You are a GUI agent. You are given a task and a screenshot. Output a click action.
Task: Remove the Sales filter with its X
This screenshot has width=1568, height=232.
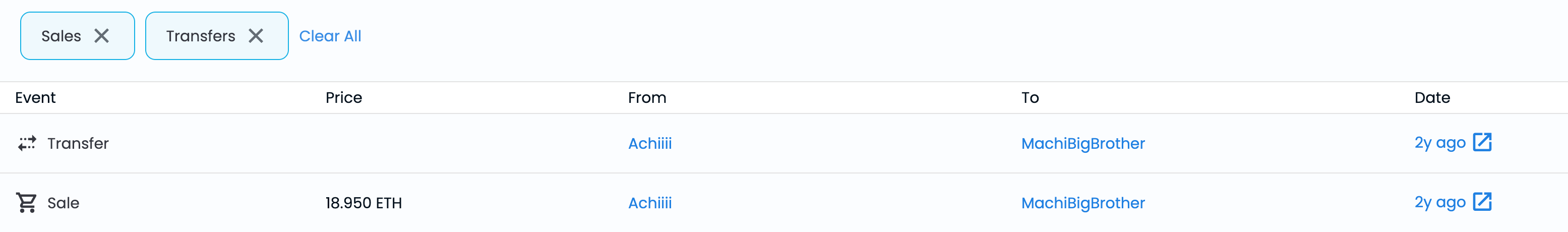[102, 36]
